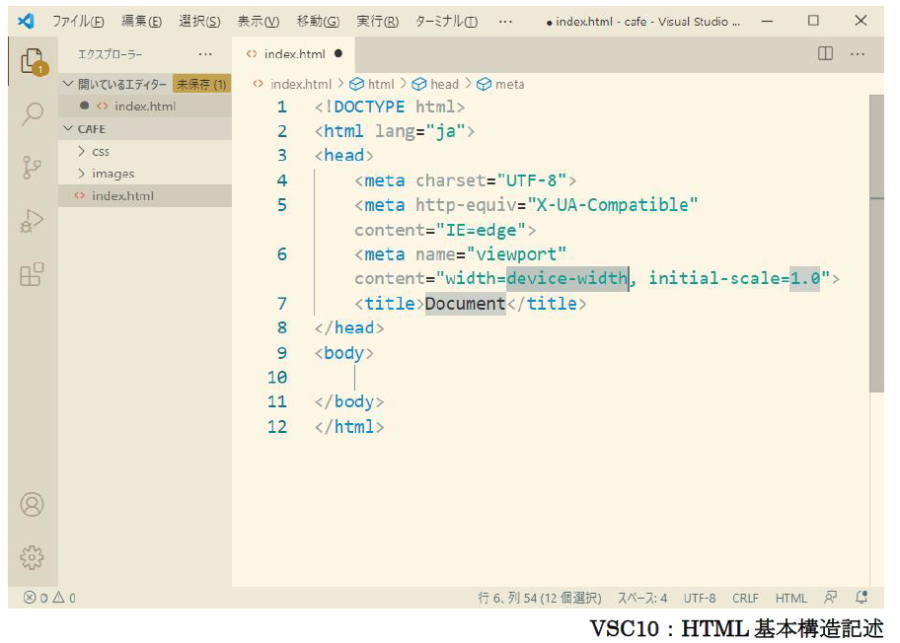Click meta text in breadcrumb path
The height and width of the screenshot is (643, 900).
point(510,84)
